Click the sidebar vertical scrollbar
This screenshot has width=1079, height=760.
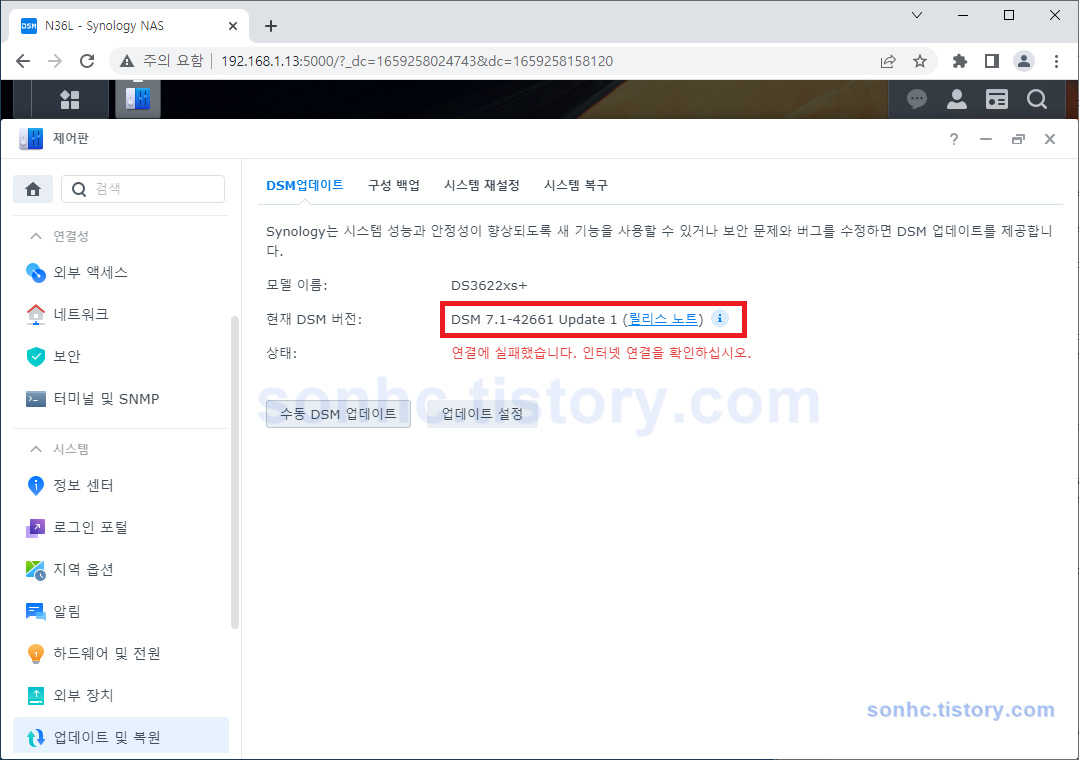point(235,472)
